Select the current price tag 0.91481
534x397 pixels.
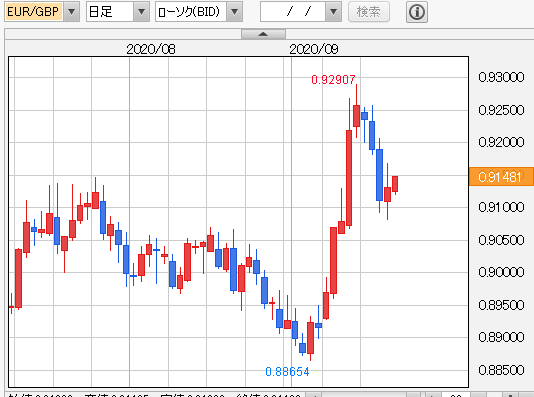coord(501,176)
